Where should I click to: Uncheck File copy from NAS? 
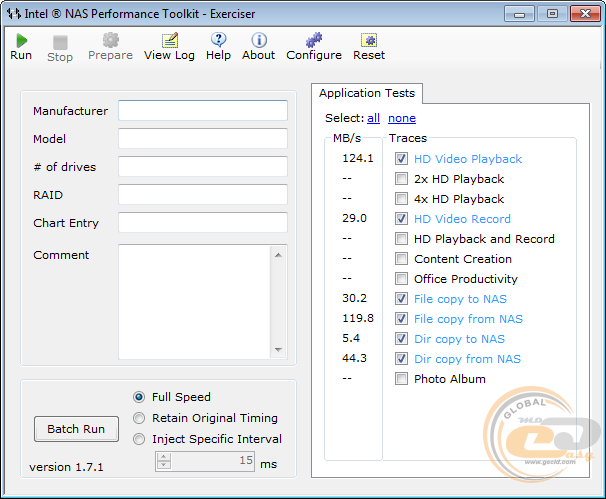point(401,318)
